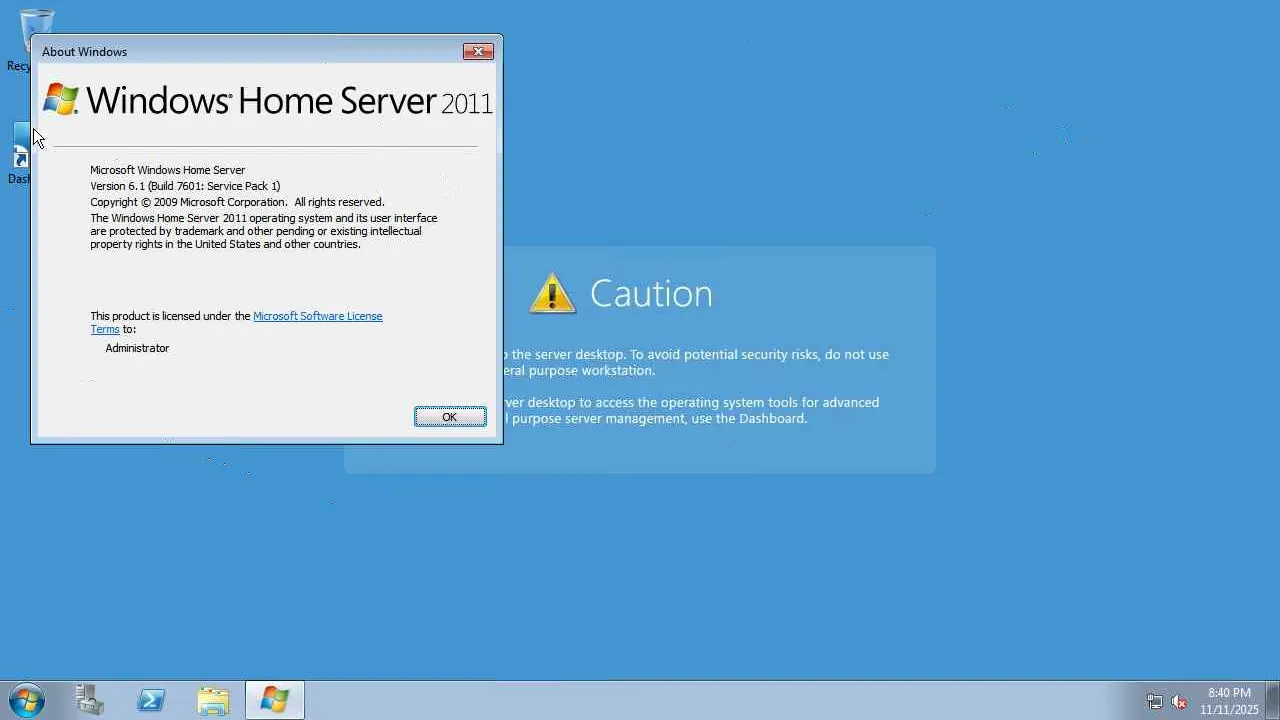The image size is (1280, 720).
Task: Click the Windows Home Server 2011 logo
Action: 268,100
